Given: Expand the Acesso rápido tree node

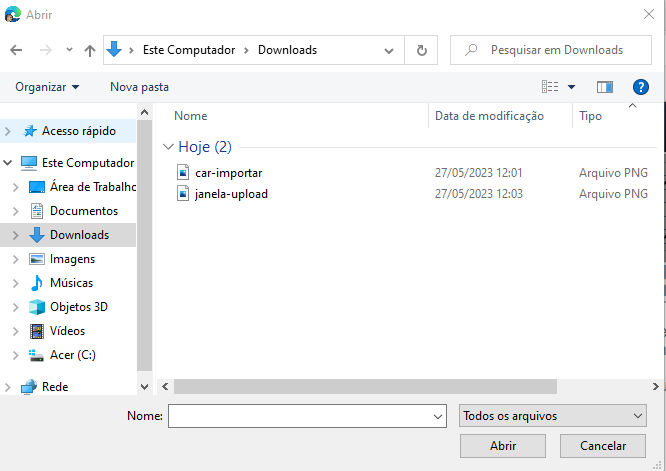Looking at the screenshot, I should (9, 131).
